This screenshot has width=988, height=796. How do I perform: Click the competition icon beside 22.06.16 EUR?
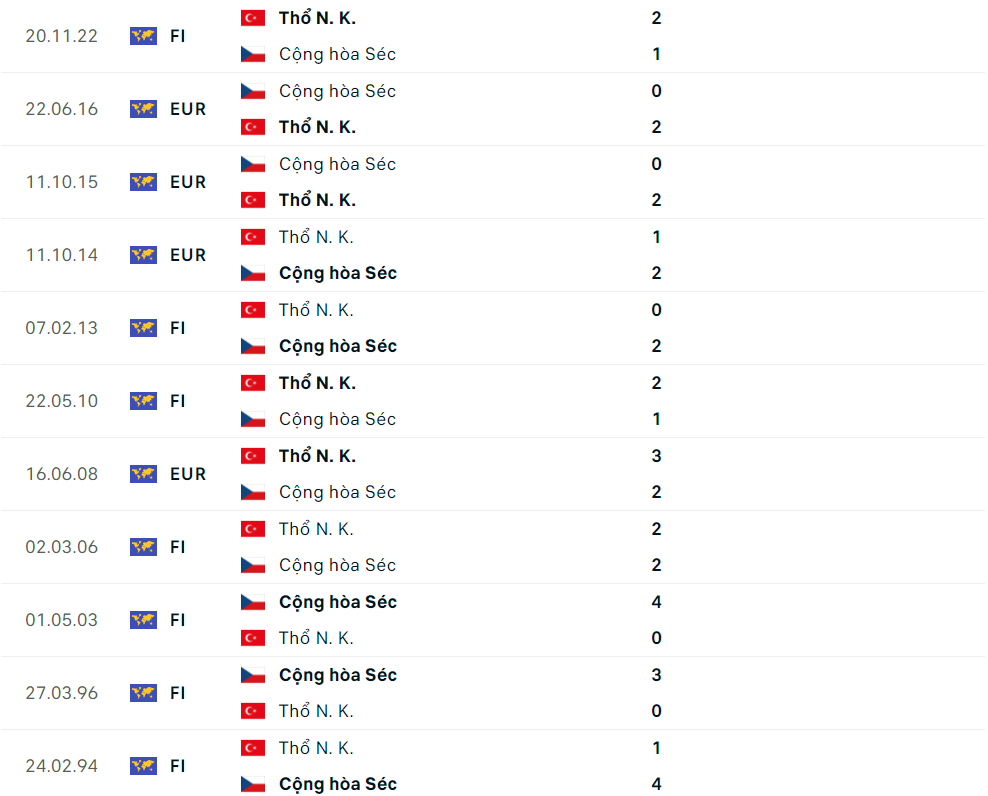tap(143, 109)
